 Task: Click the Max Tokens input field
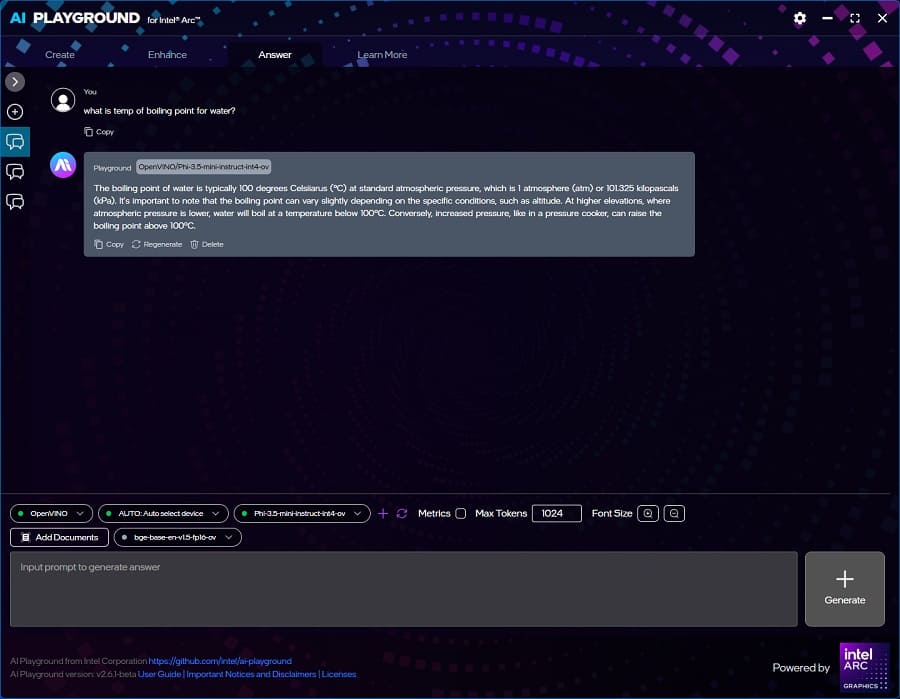coord(556,513)
